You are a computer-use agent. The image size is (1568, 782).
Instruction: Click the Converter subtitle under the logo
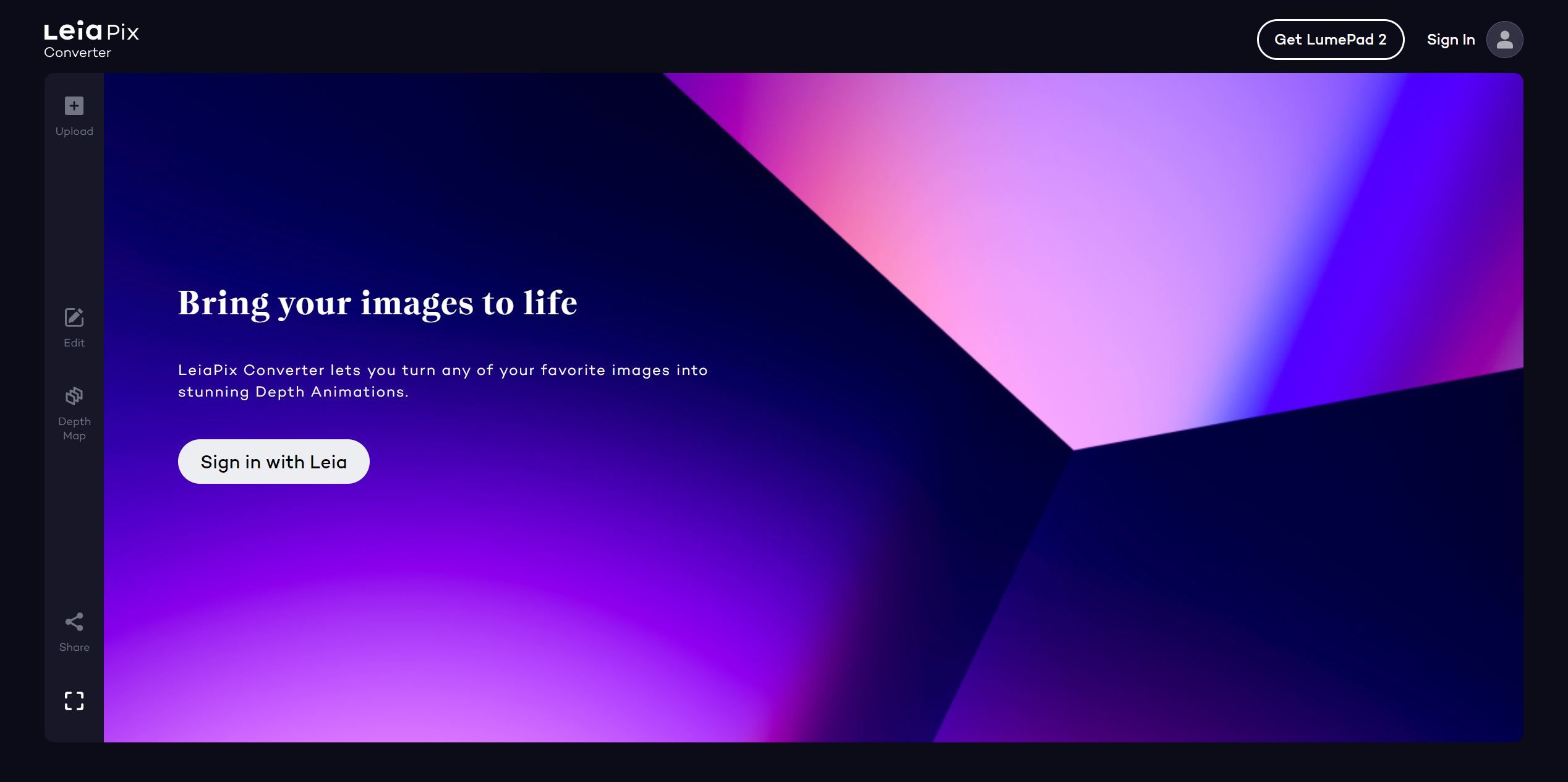coord(77,53)
